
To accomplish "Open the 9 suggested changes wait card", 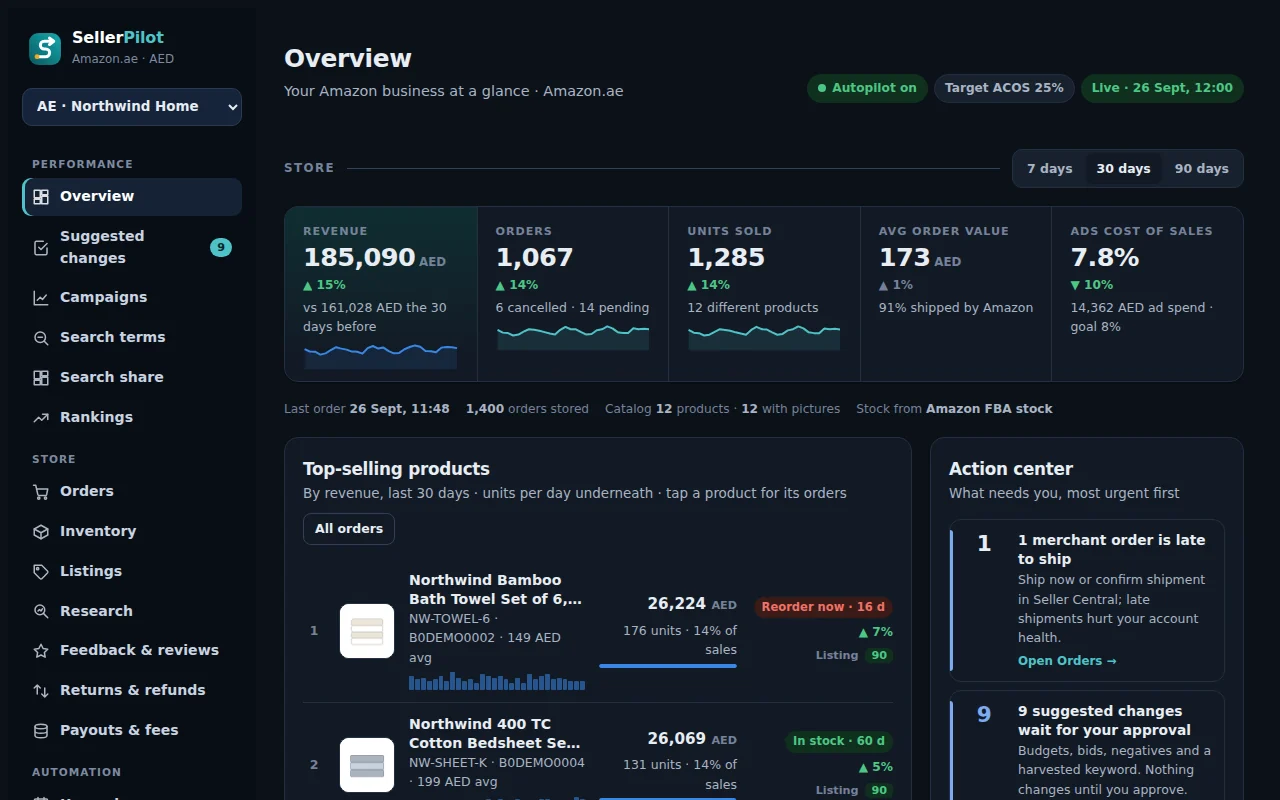I will pos(1087,745).
